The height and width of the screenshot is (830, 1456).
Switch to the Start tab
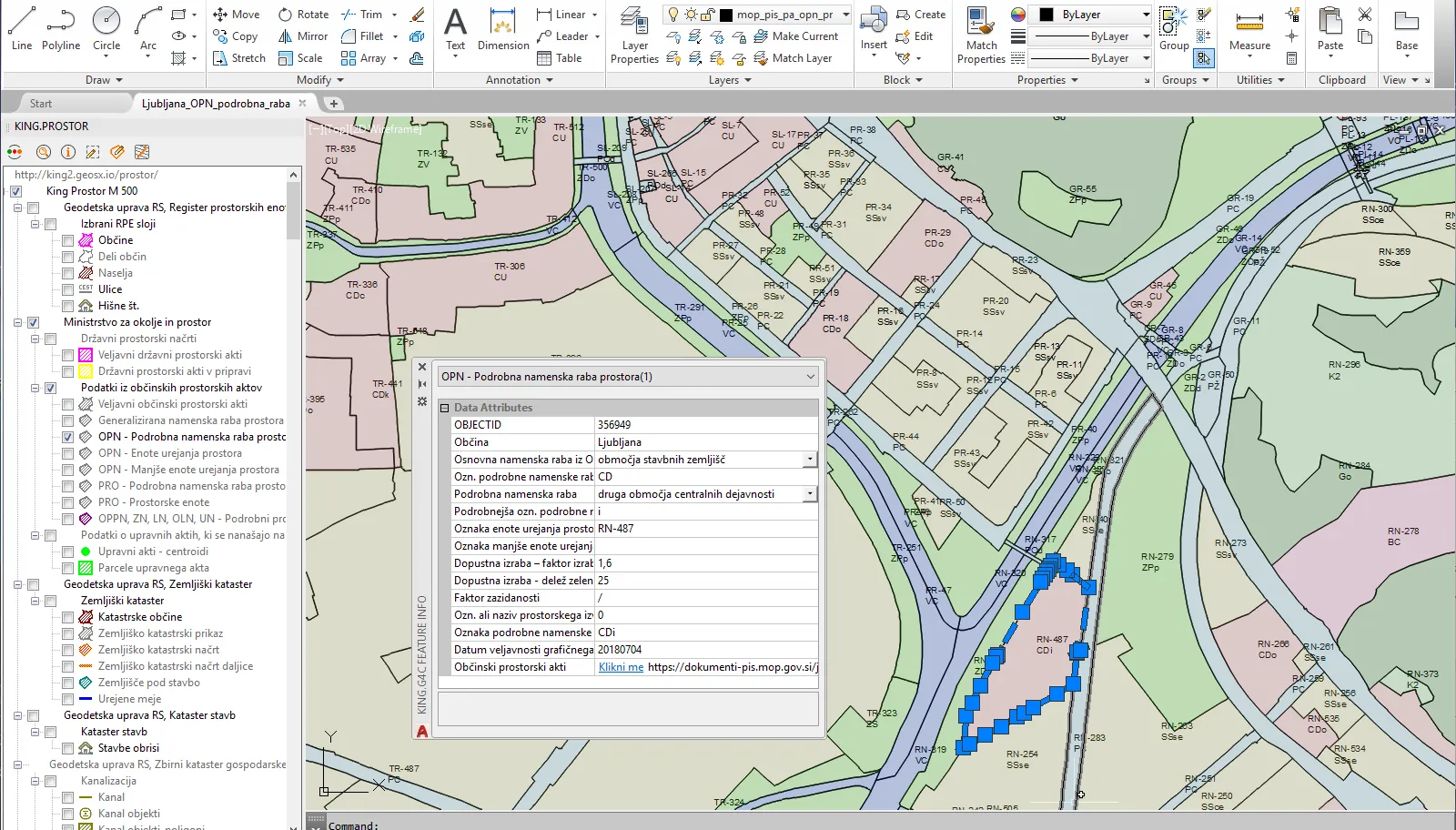click(41, 104)
